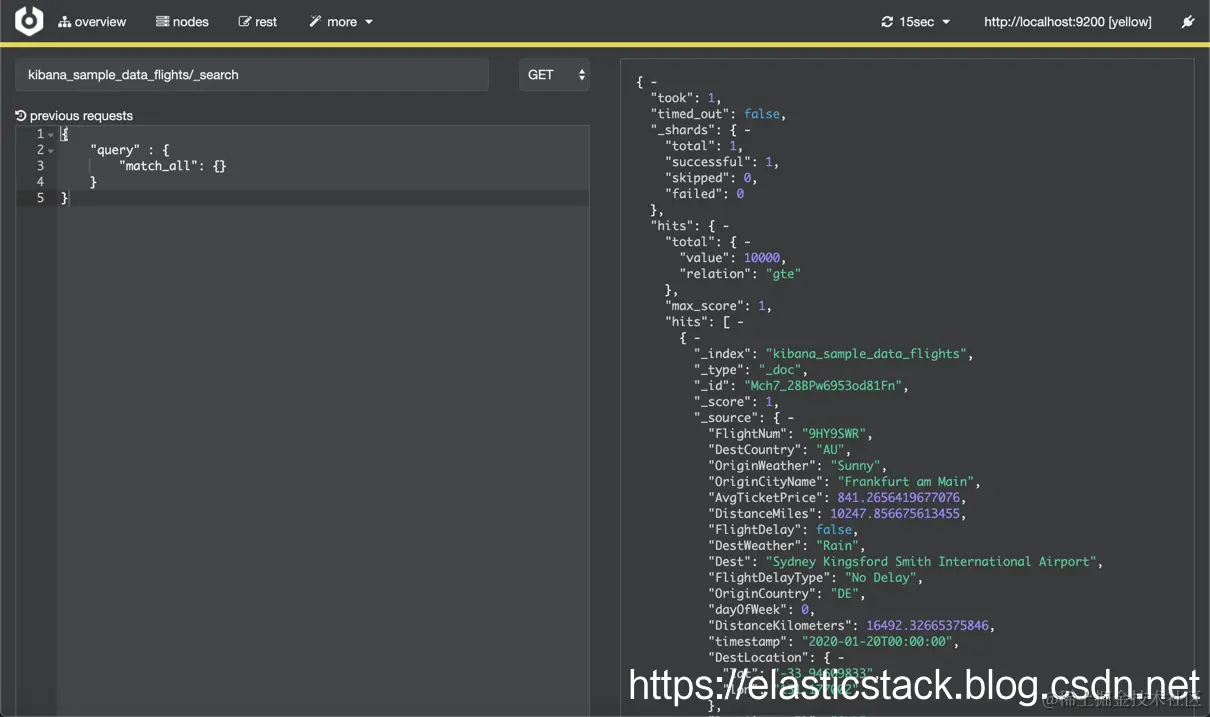Image resolution: width=1210 pixels, height=717 pixels.
Task: Click the http://localhost:9200 [yellow] host label
Action: click(x=1068, y=22)
